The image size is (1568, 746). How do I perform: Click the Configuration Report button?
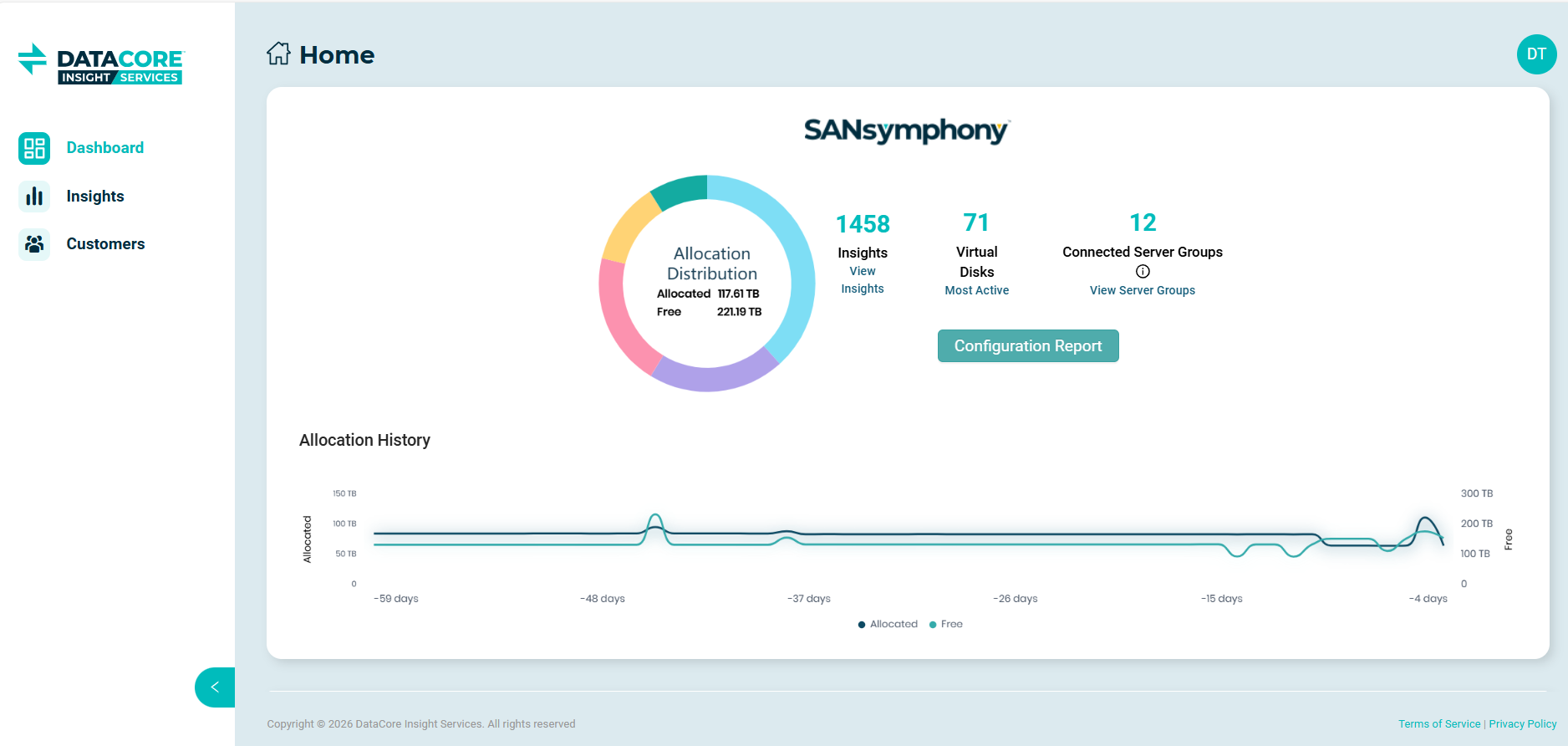coord(1028,346)
